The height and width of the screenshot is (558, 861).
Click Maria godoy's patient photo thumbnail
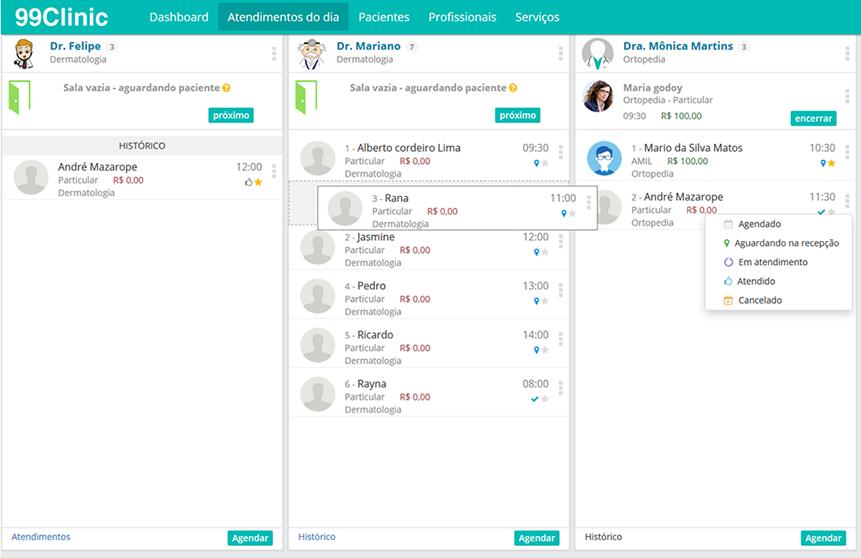[x=599, y=97]
